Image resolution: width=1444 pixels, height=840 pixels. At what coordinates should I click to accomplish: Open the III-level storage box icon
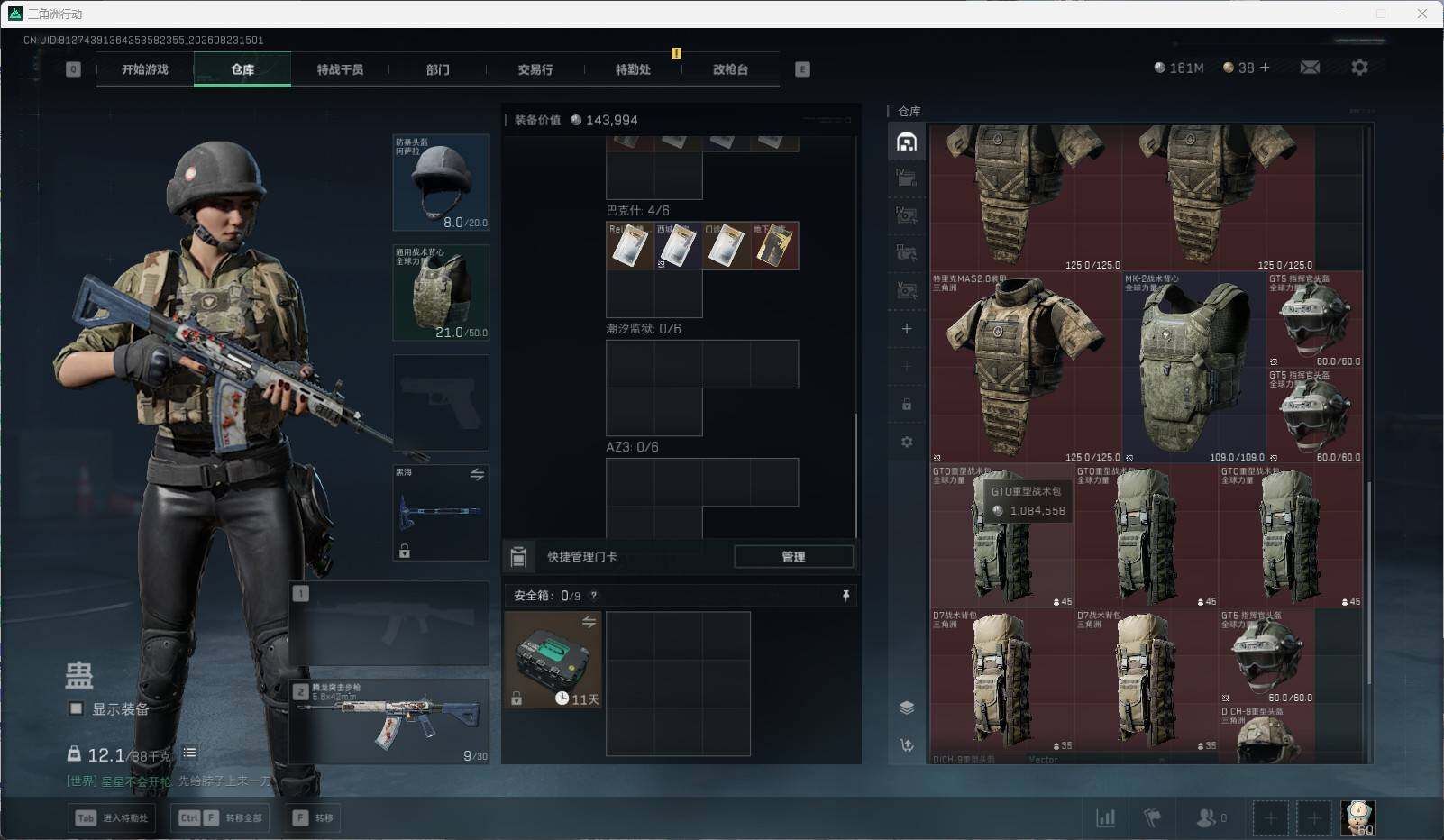[907, 253]
